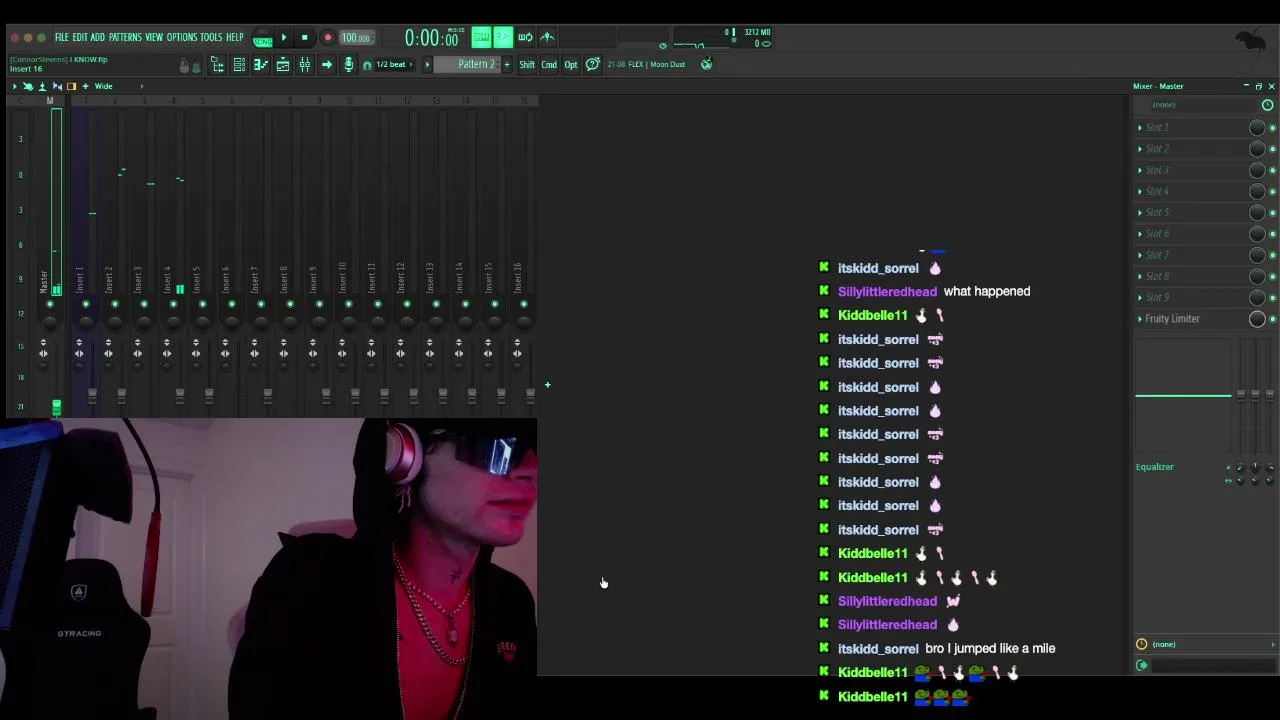Open the channel rack icon
This screenshot has height=720, width=1280.
click(x=239, y=65)
